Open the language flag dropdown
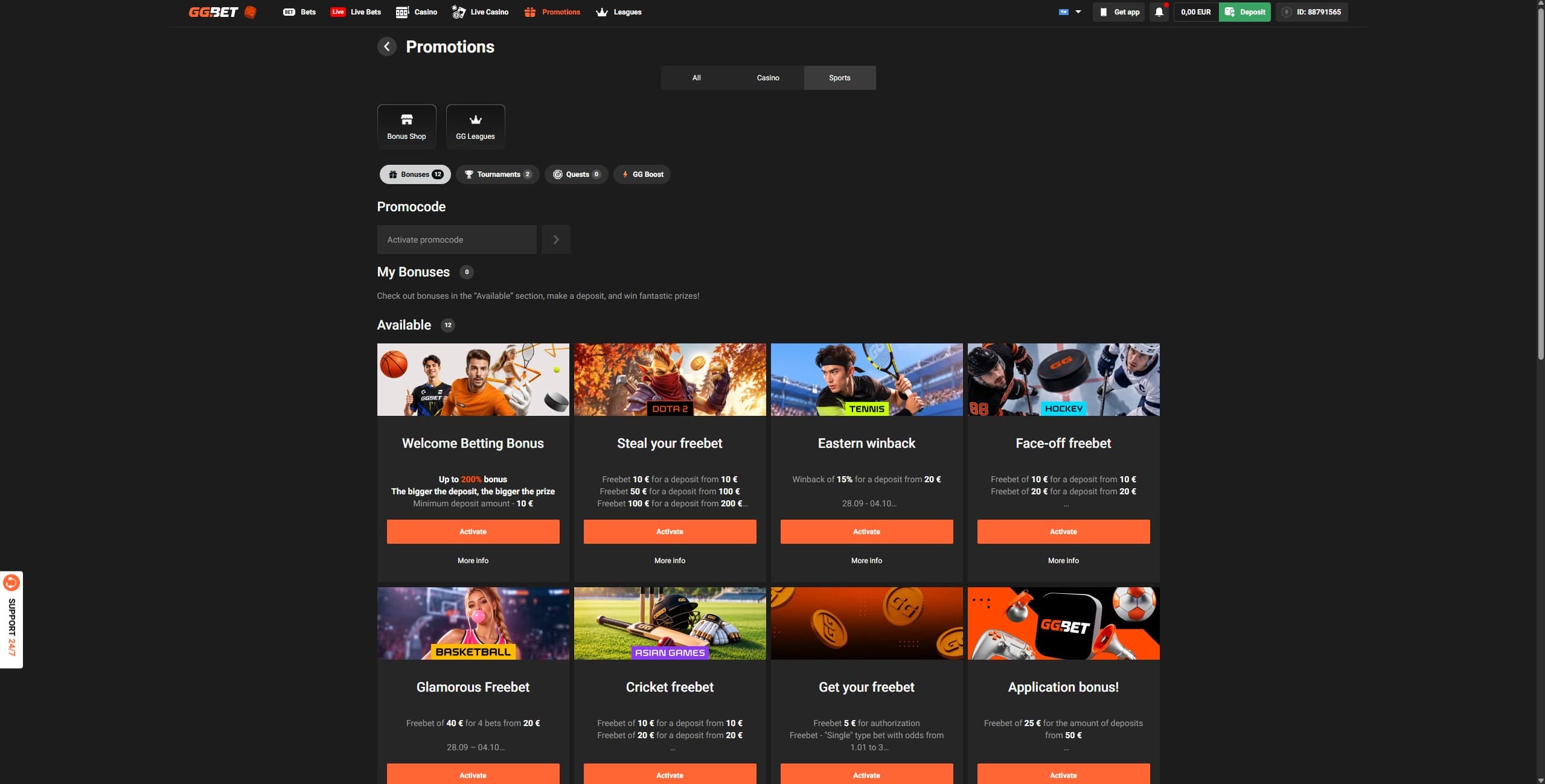1545x784 pixels. pyautogui.click(x=1069, y=12)
